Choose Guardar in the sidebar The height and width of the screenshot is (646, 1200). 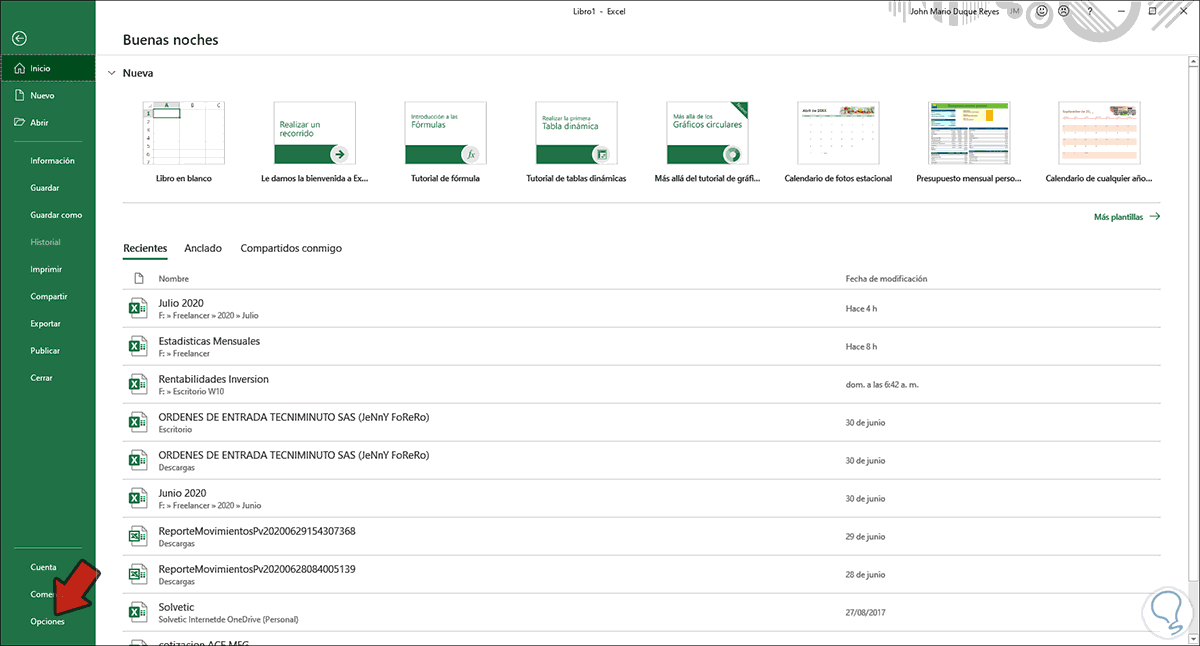click(45, 188)
